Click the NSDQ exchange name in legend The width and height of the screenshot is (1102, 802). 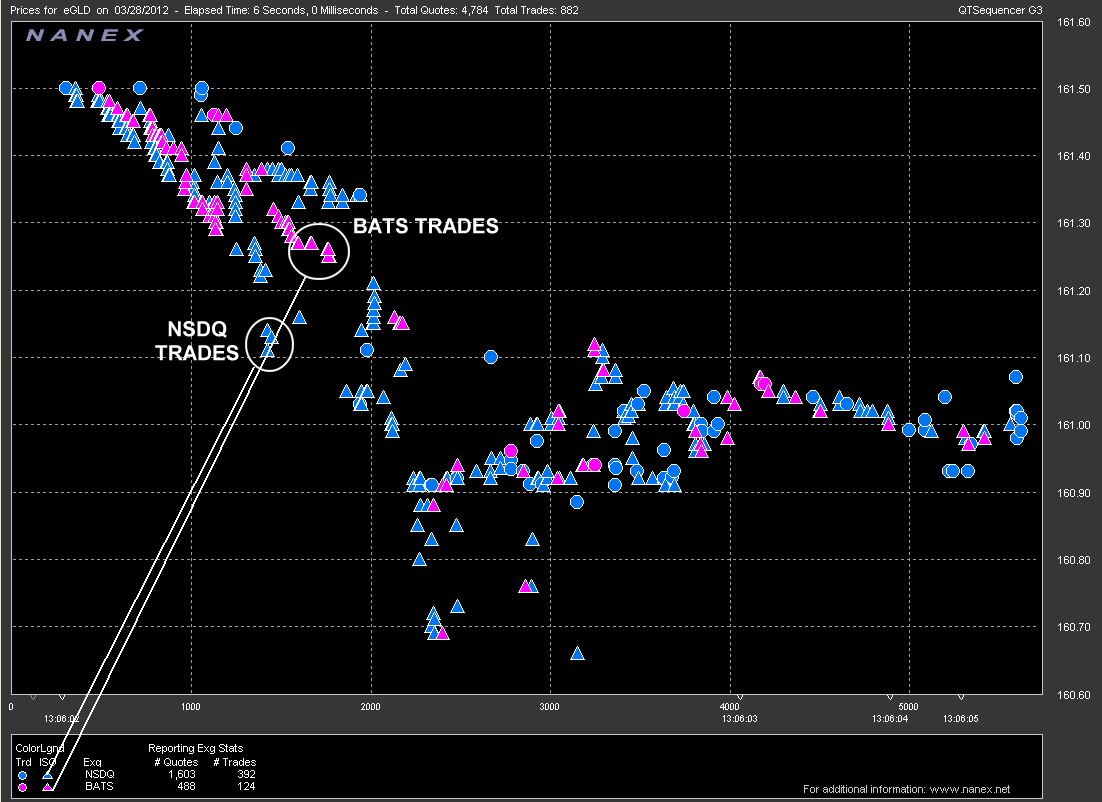tap(100, 774)
